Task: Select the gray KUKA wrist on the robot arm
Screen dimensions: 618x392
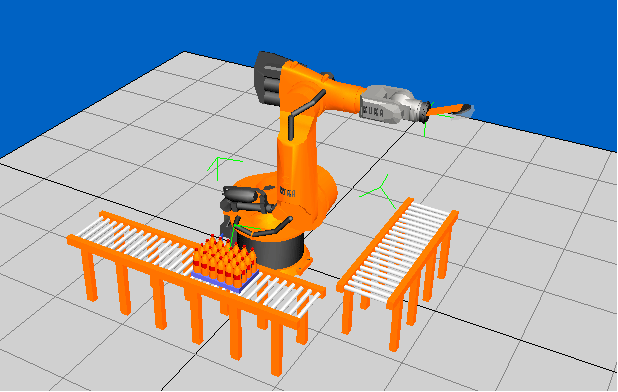Action: 392,104
